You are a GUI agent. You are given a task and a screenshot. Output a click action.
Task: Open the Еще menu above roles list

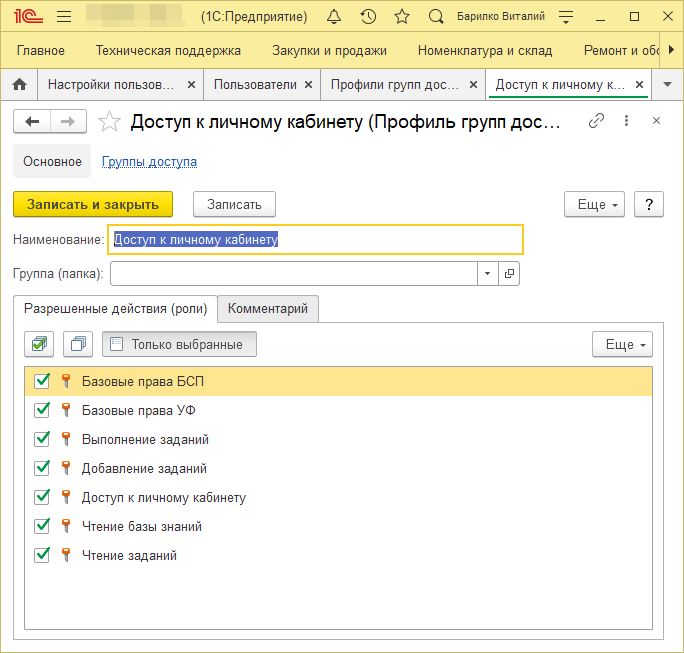click(621, 344)
